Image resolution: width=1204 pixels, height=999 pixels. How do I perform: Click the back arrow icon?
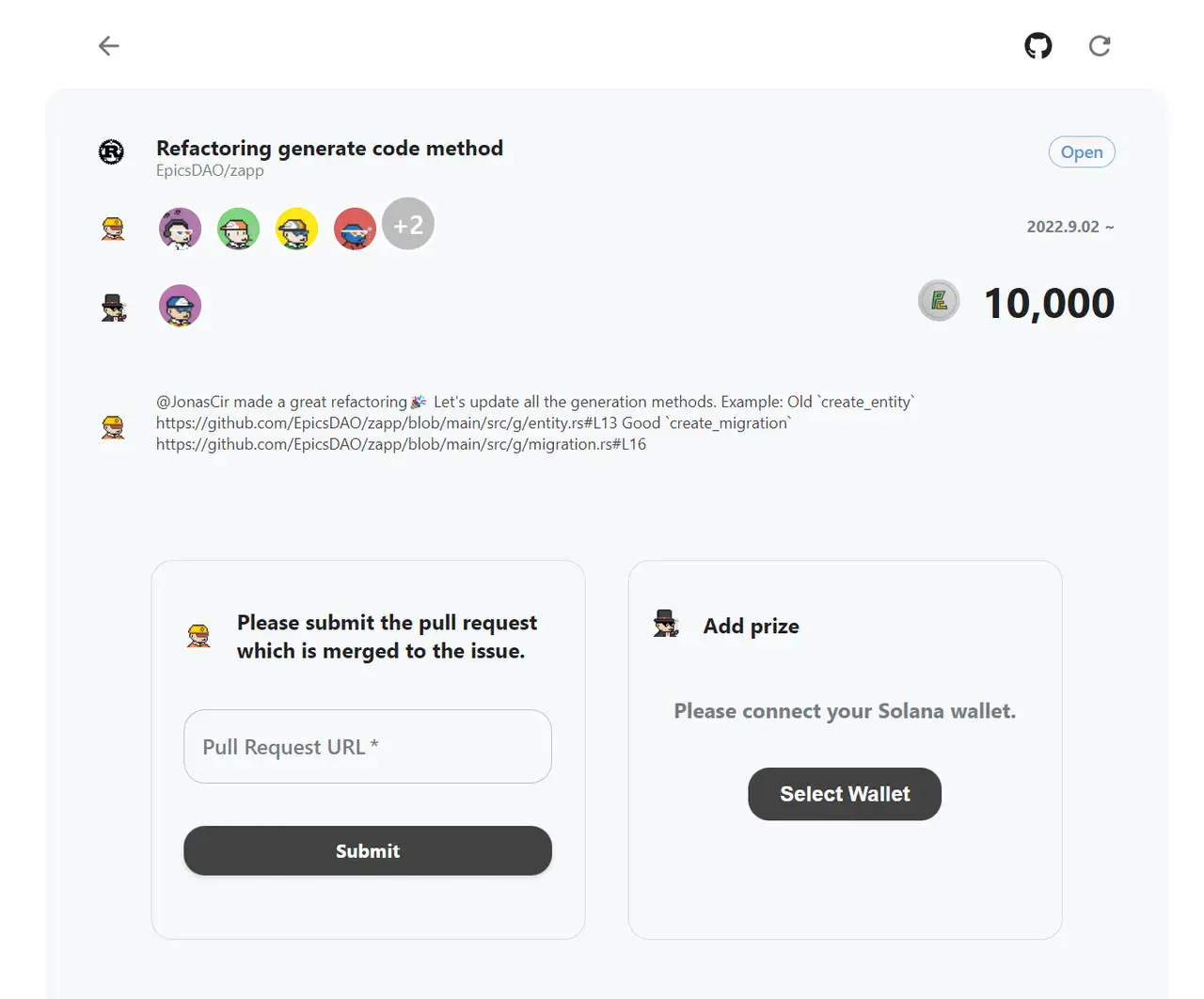(109, 45)
